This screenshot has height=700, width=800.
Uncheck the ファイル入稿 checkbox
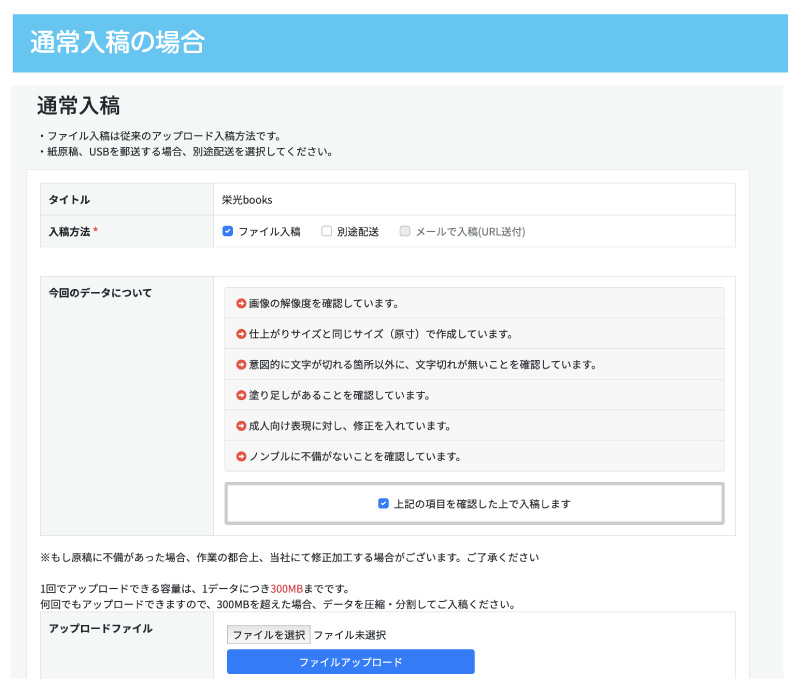228,231
